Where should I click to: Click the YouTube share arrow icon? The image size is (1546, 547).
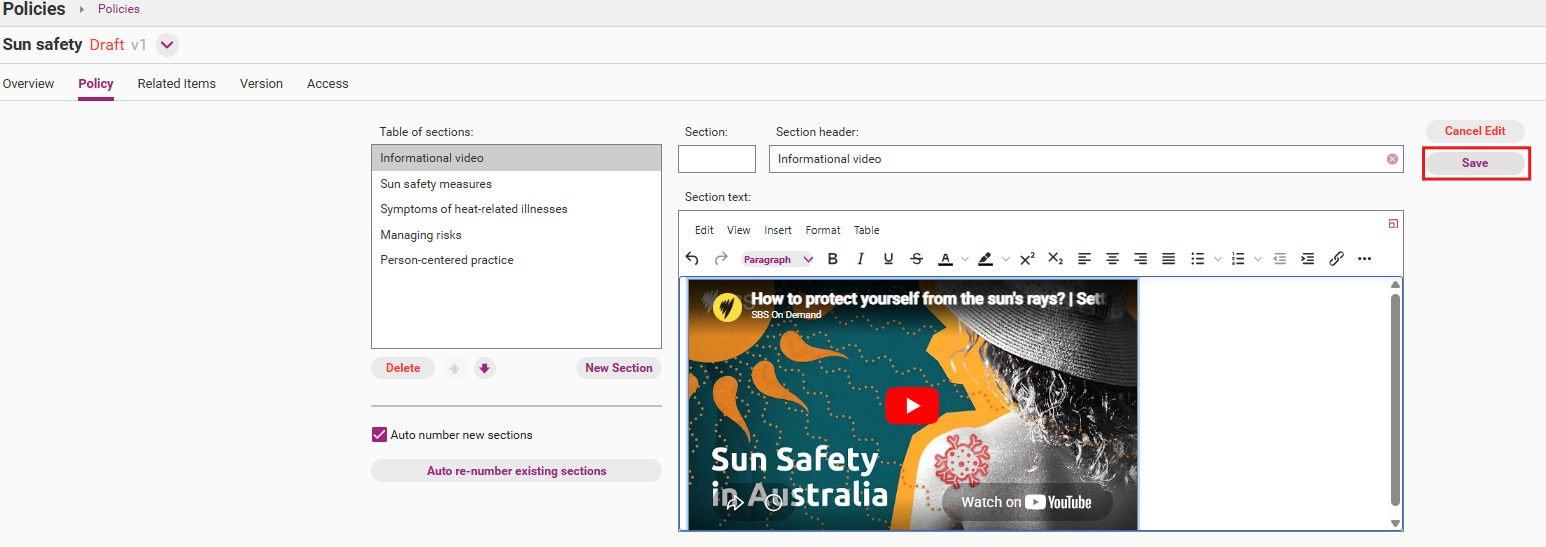(x=734, y=502)
